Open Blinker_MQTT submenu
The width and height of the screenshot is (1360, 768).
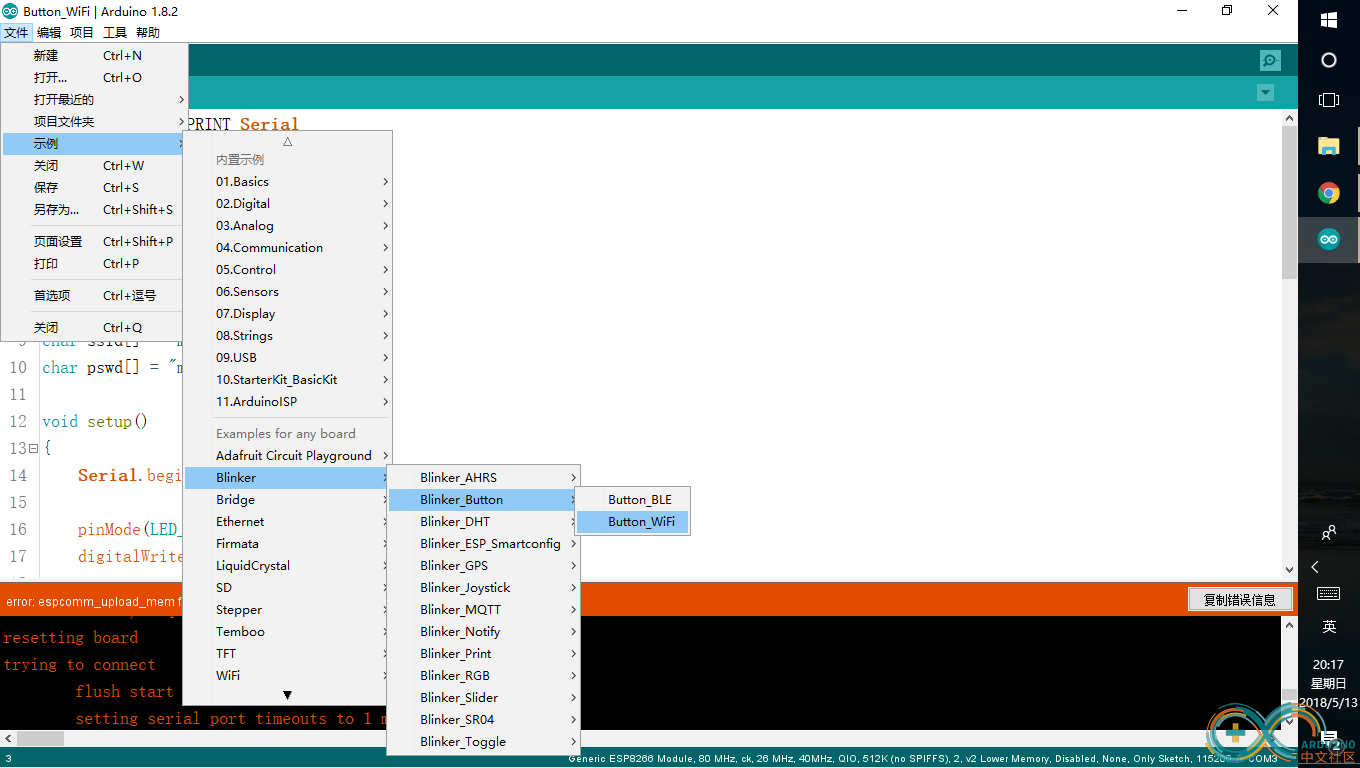[x=484, y=610]
